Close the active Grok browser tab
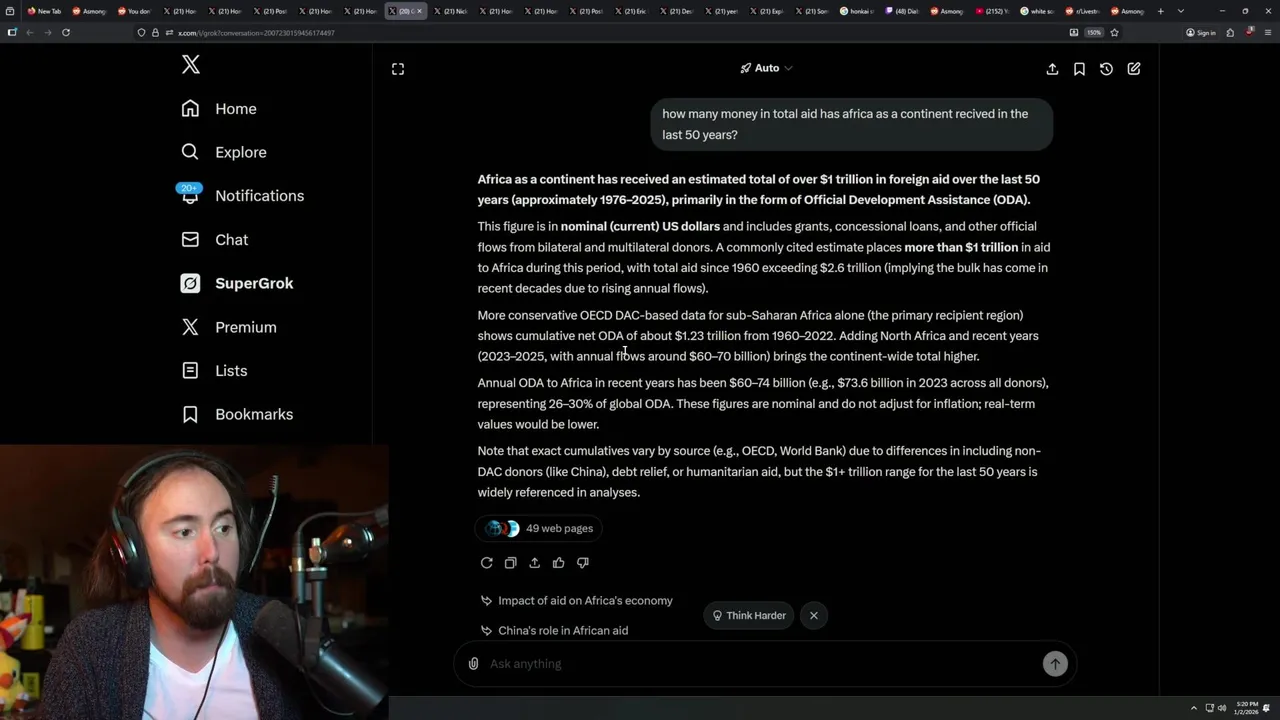1280x720 pixels. coord(419,11)
